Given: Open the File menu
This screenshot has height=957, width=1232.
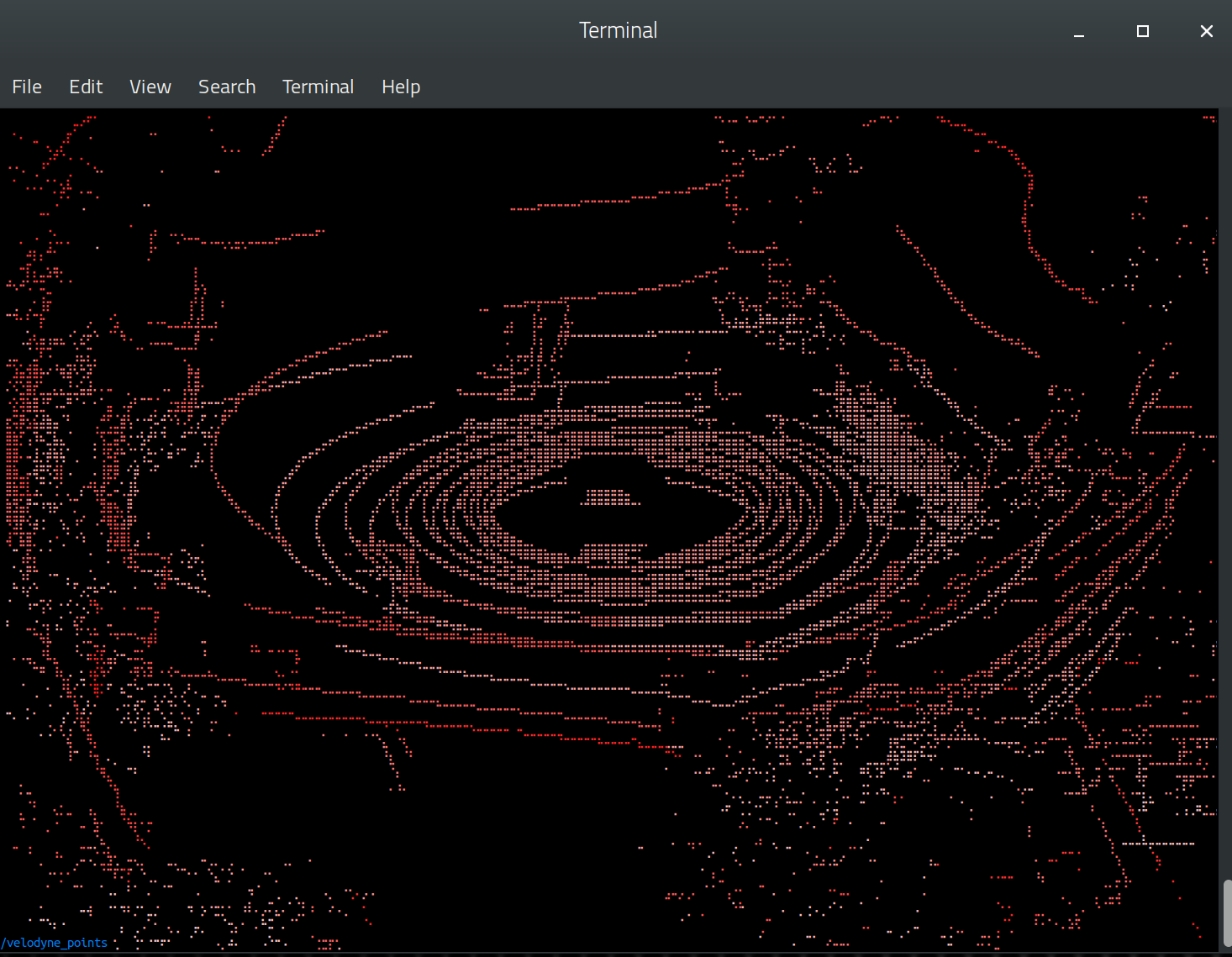Looking at the screenshot, I should coord(27,87).
